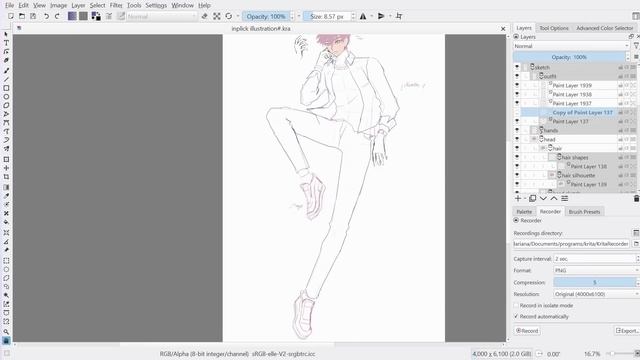
Task: Click the Open file folder icon
Action: tap(22, 16)
